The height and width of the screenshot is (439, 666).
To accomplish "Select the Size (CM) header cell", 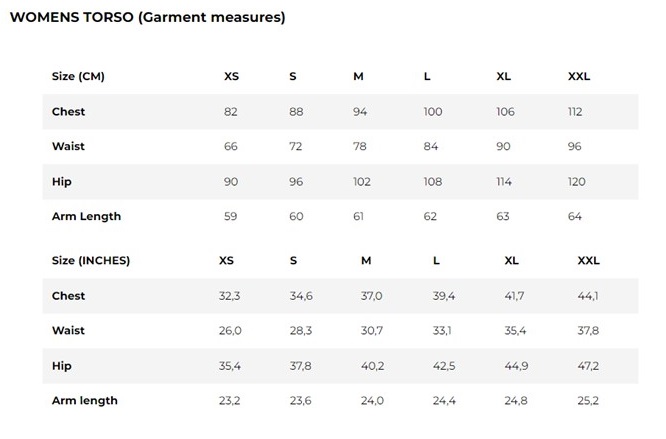I will [78, 76].
